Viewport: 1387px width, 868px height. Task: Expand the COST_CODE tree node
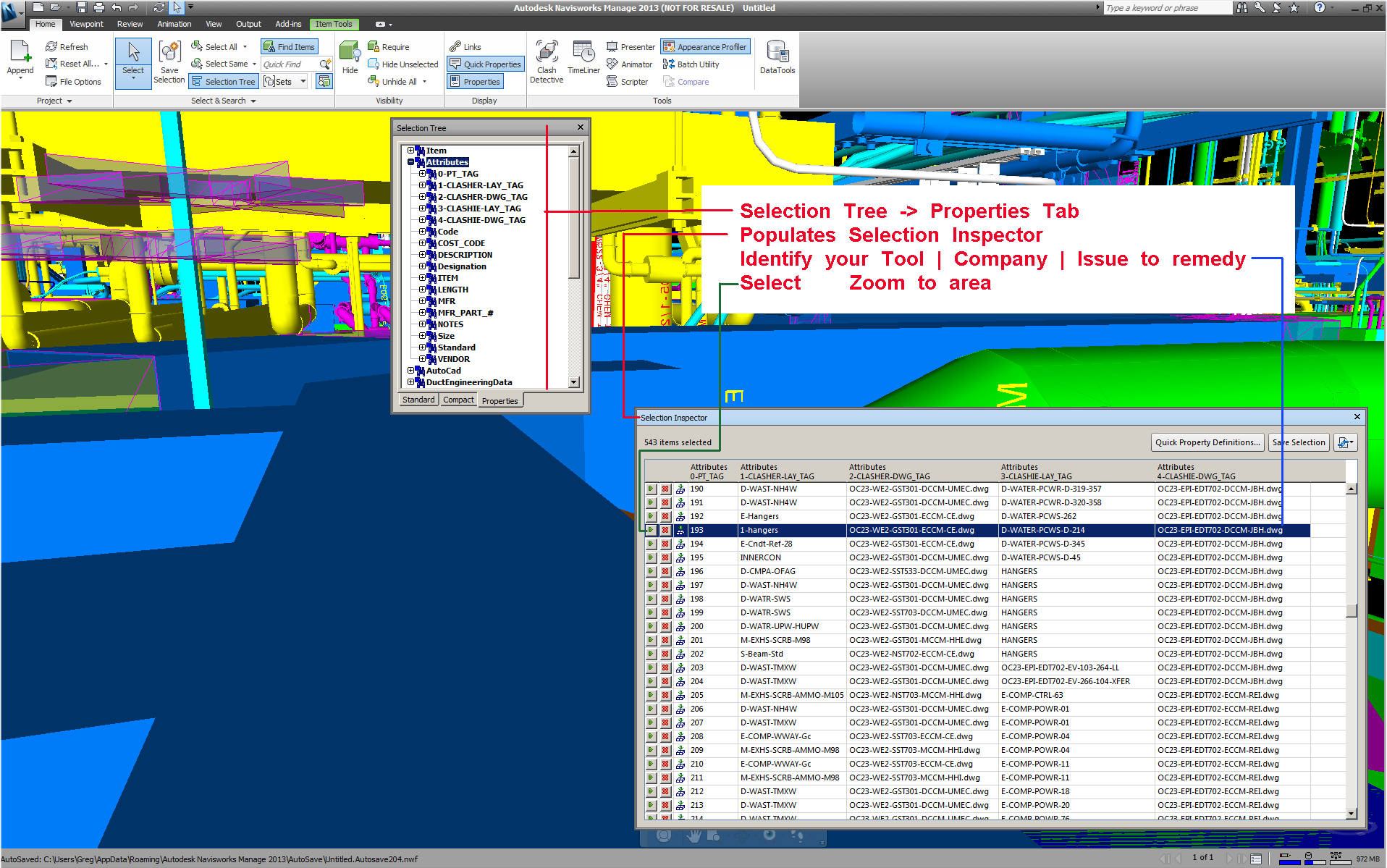pos(422,243)
